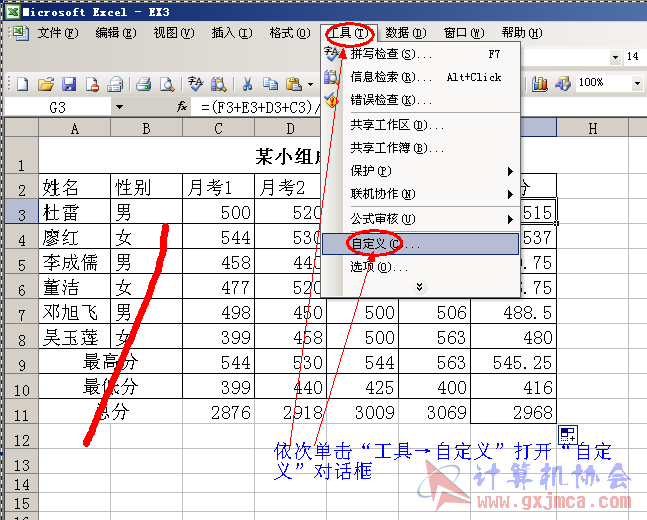647x520 pixels.
Task: Open the zoom 100% dropdown
Action: pos(637,83)
